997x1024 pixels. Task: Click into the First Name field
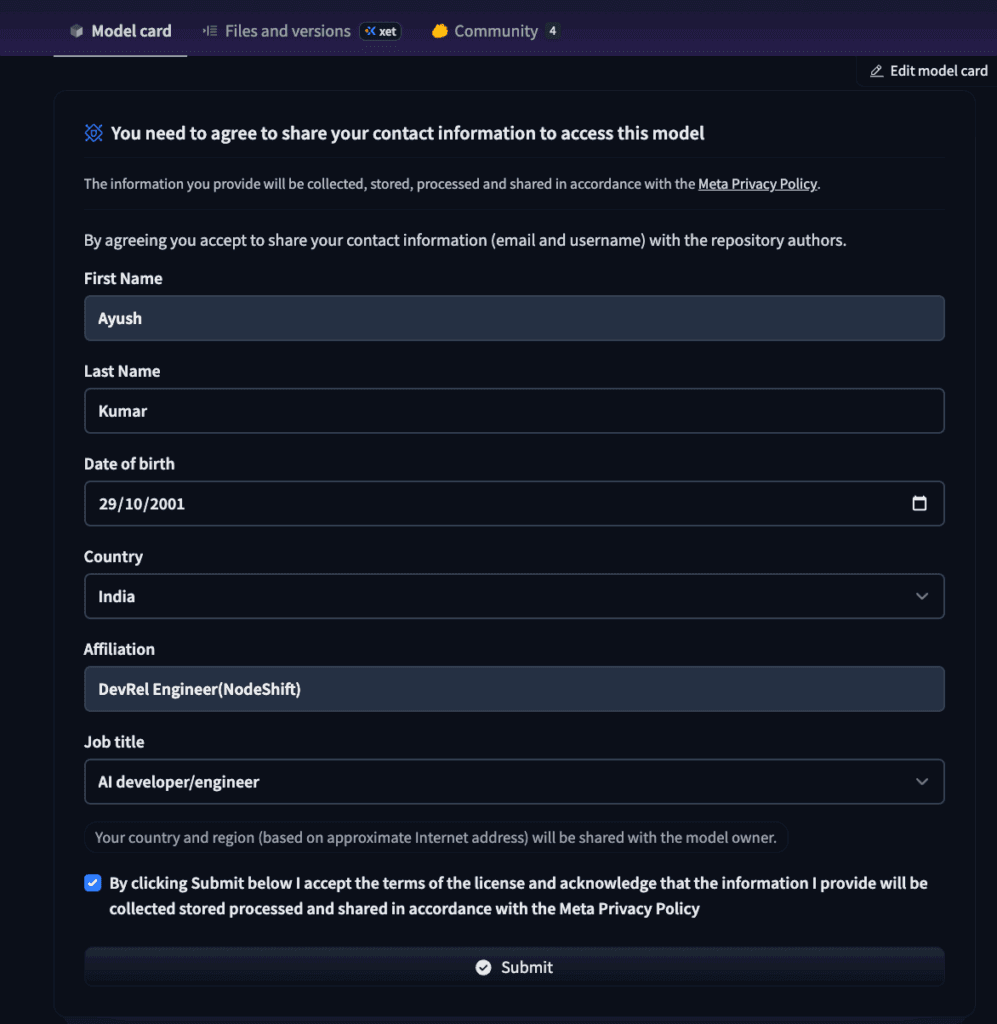[x=514, y=318]
